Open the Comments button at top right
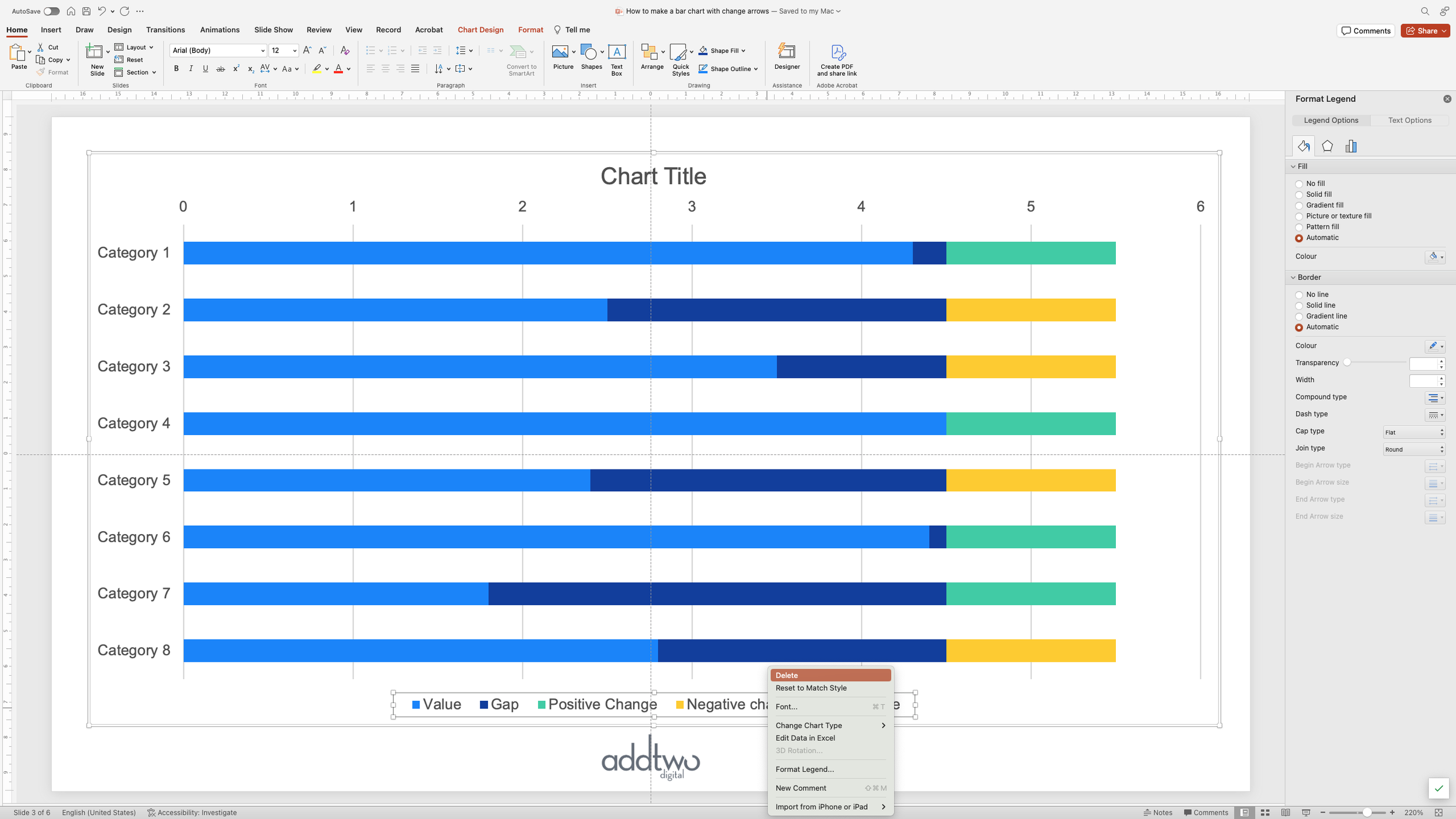This screenshot has width=1456, height=819. click(1365, 31)
